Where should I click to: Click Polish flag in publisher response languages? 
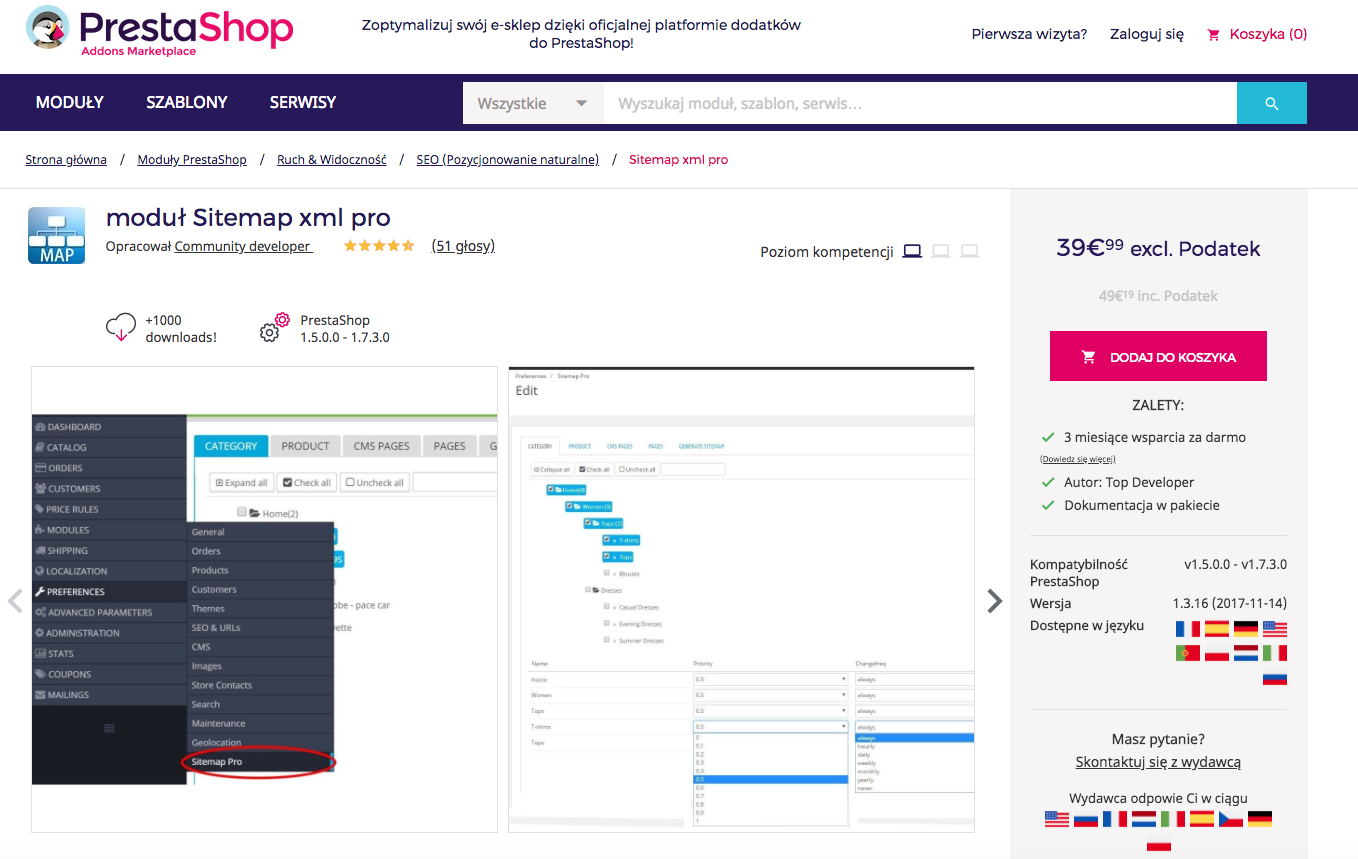pyautogui.click(x=1158, y=843)
